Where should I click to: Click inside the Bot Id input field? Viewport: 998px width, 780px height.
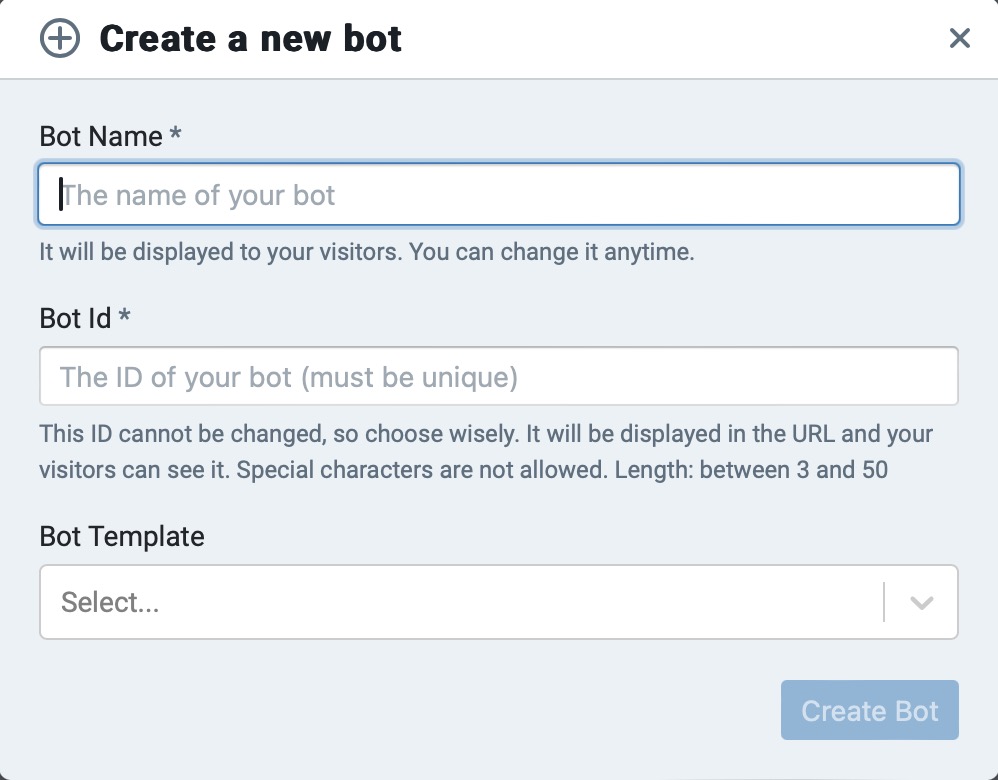point(498,375)
